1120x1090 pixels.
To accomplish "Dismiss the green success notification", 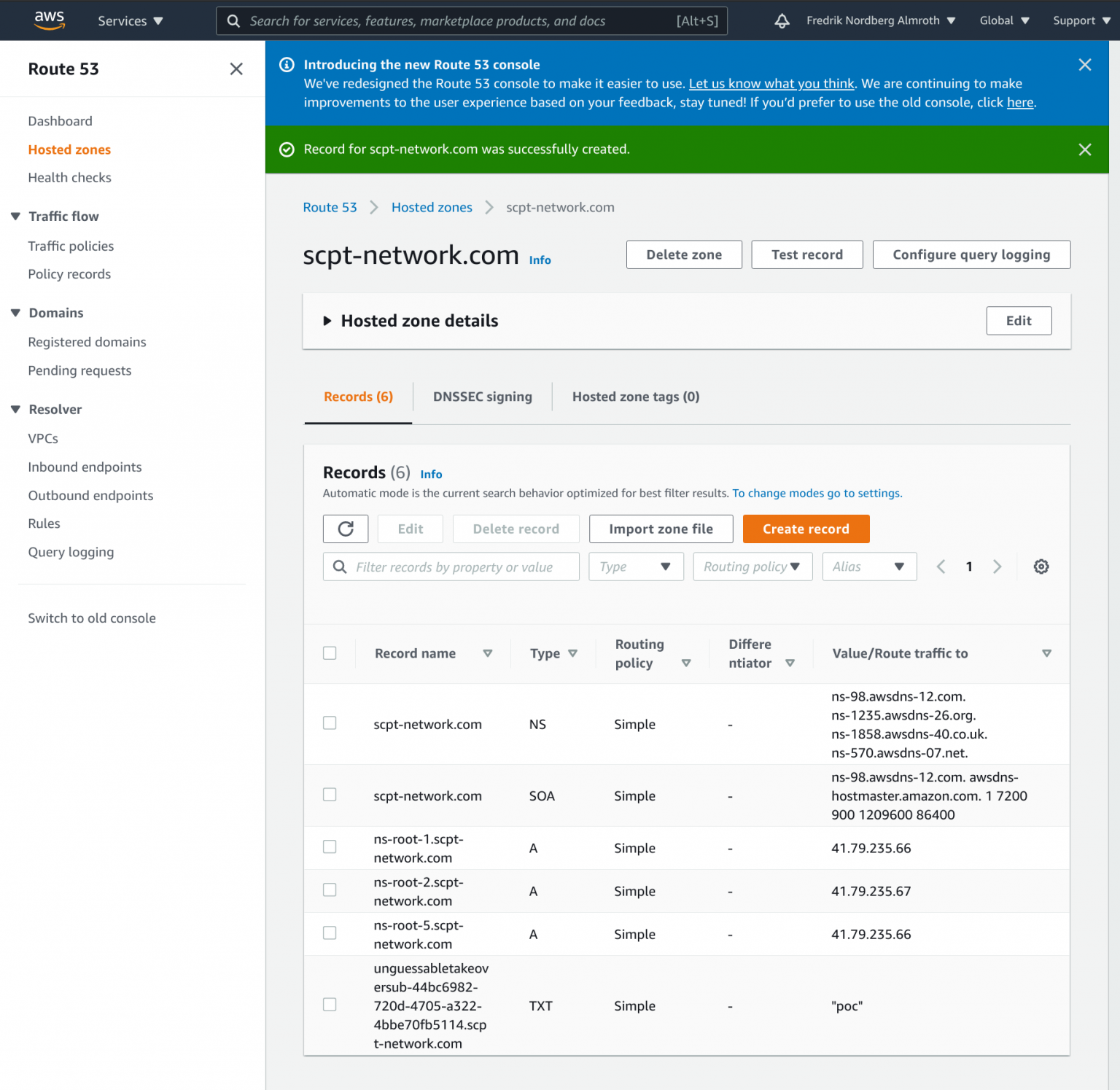I will (x=1085, y=149).
